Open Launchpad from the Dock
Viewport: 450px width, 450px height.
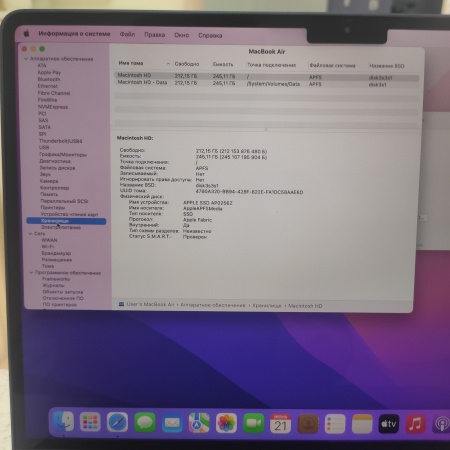(x=90, y=422)
